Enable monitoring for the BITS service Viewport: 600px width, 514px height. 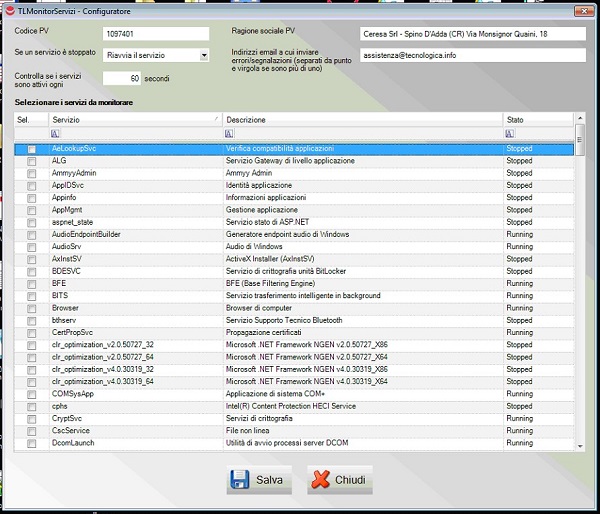pyautogui.click(x=32, y=296)
